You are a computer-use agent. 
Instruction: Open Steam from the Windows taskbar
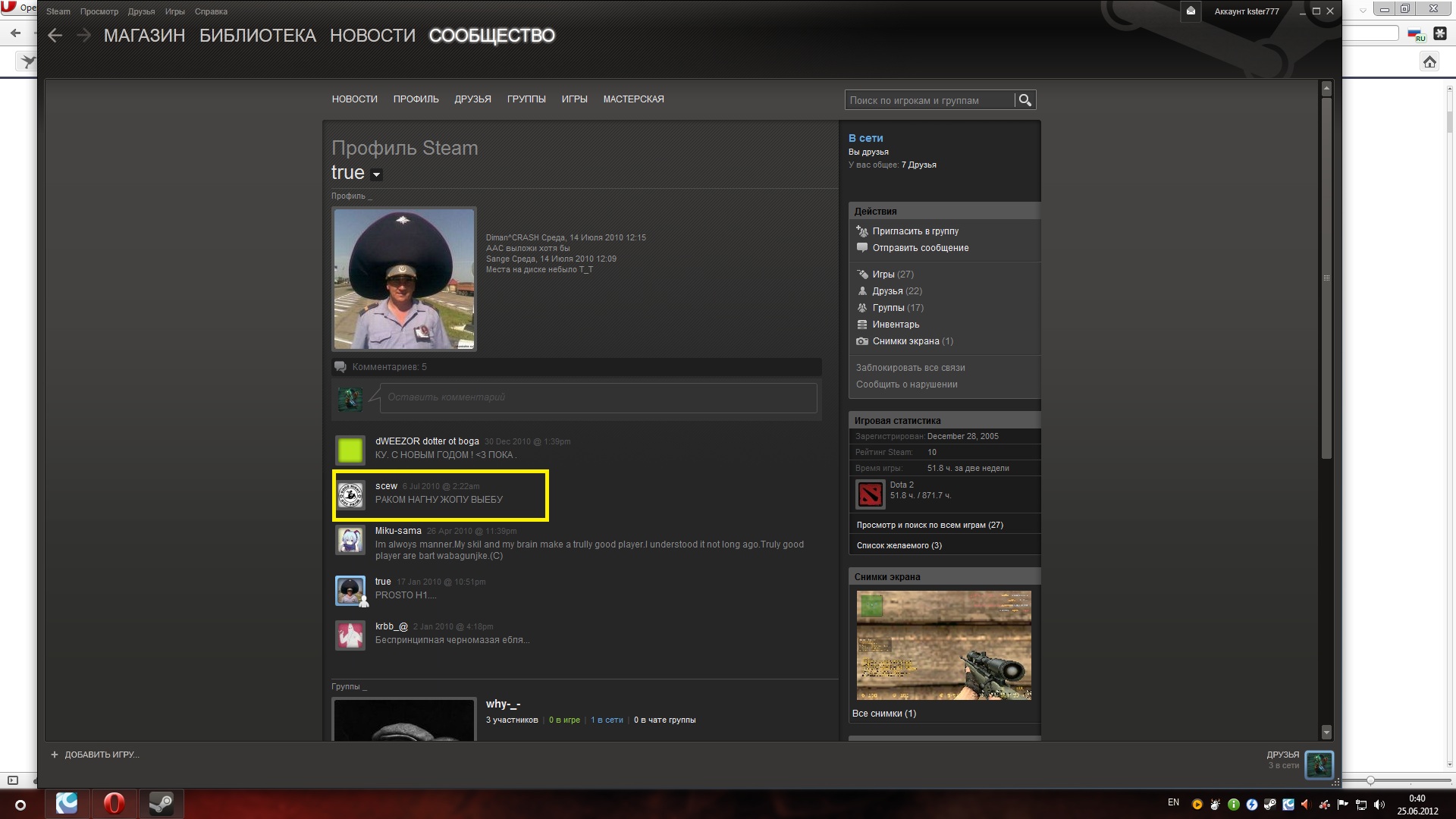(160, 803)
